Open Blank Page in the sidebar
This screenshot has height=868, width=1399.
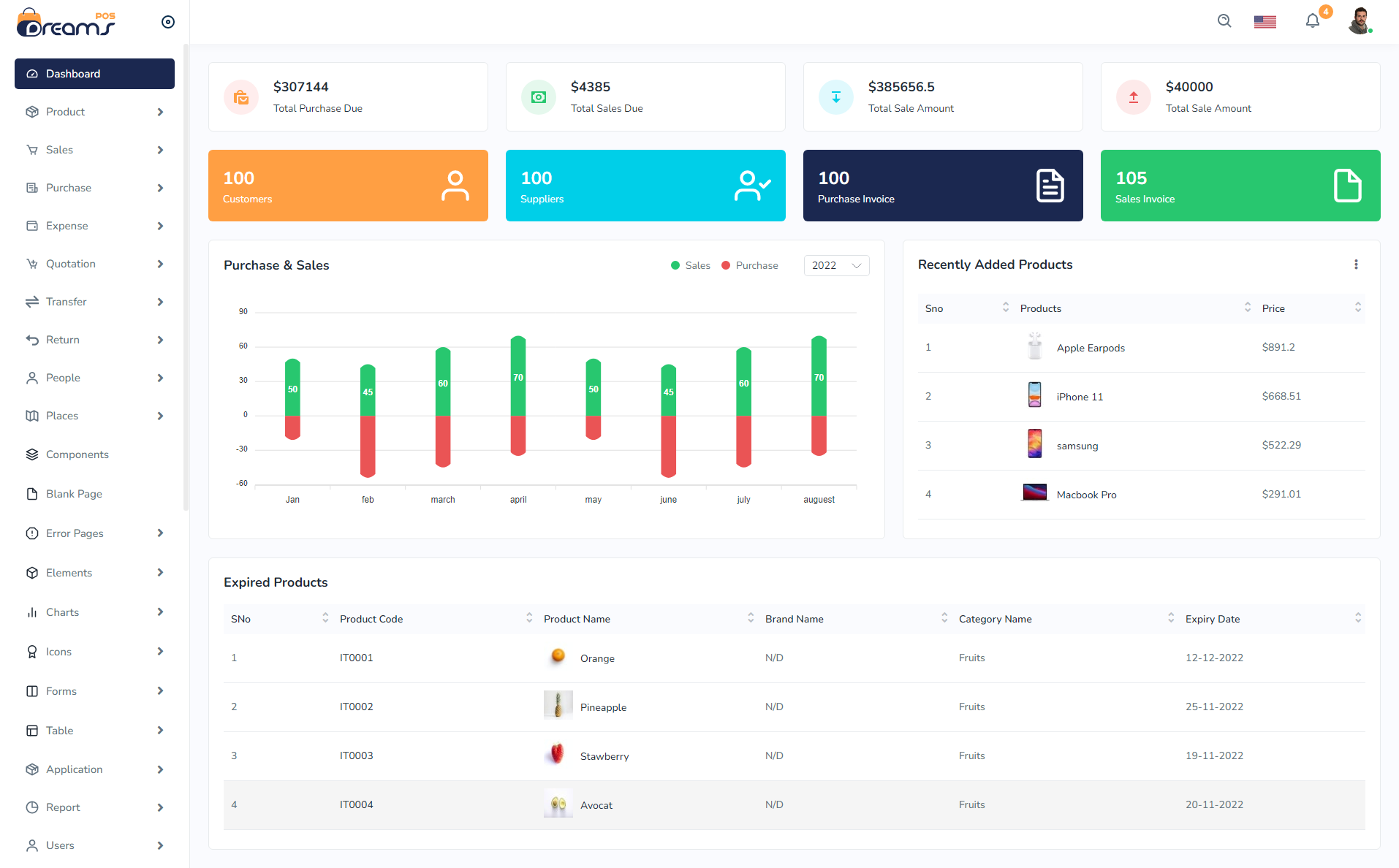pyautogui.click(x=94, y=494)
